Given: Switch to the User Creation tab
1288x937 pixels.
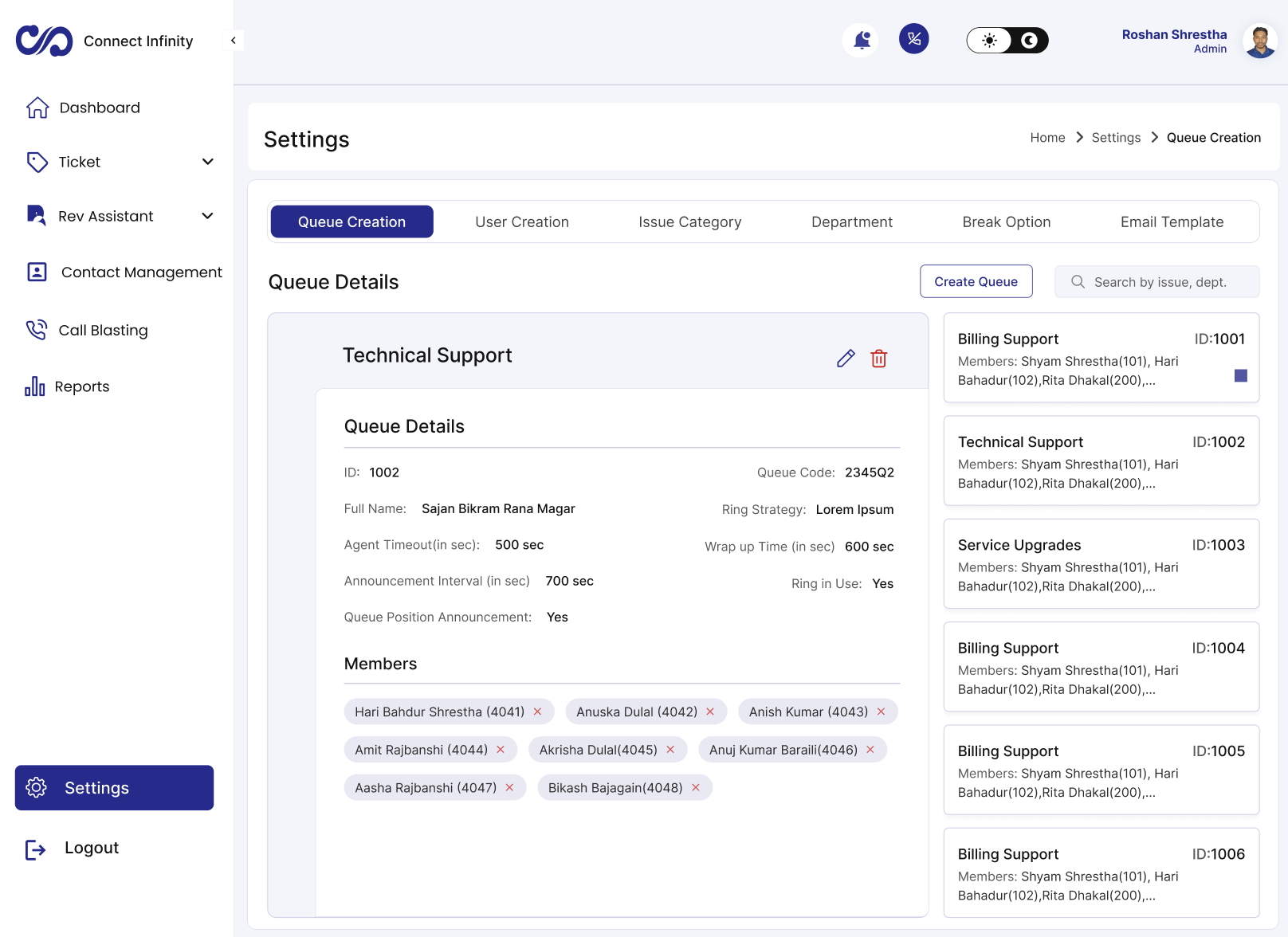Looking at the screenshot, I should point(522,222).
